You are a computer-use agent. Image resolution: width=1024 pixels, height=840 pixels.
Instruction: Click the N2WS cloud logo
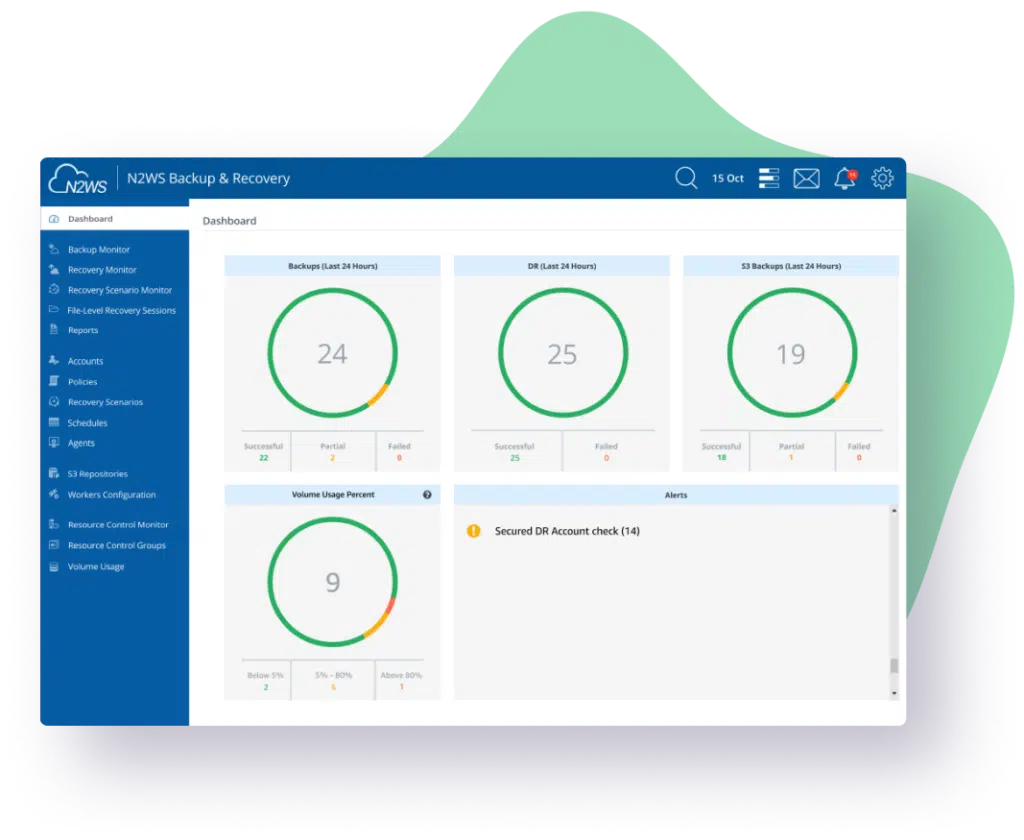tap(78, 178)
